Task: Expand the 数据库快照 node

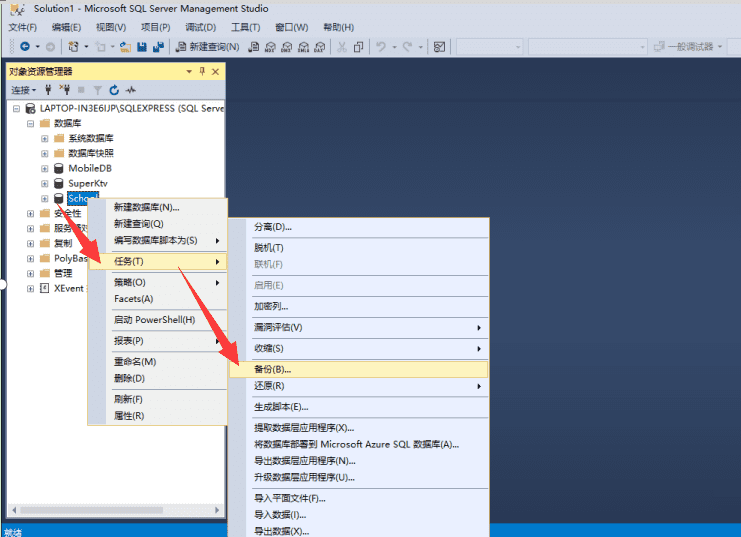Action: pos(44,154)
